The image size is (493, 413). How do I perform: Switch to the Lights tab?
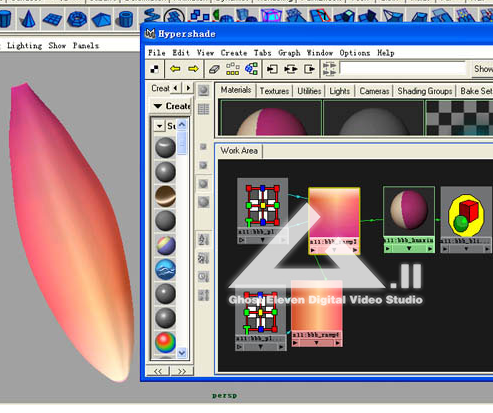tap(340, 91)
